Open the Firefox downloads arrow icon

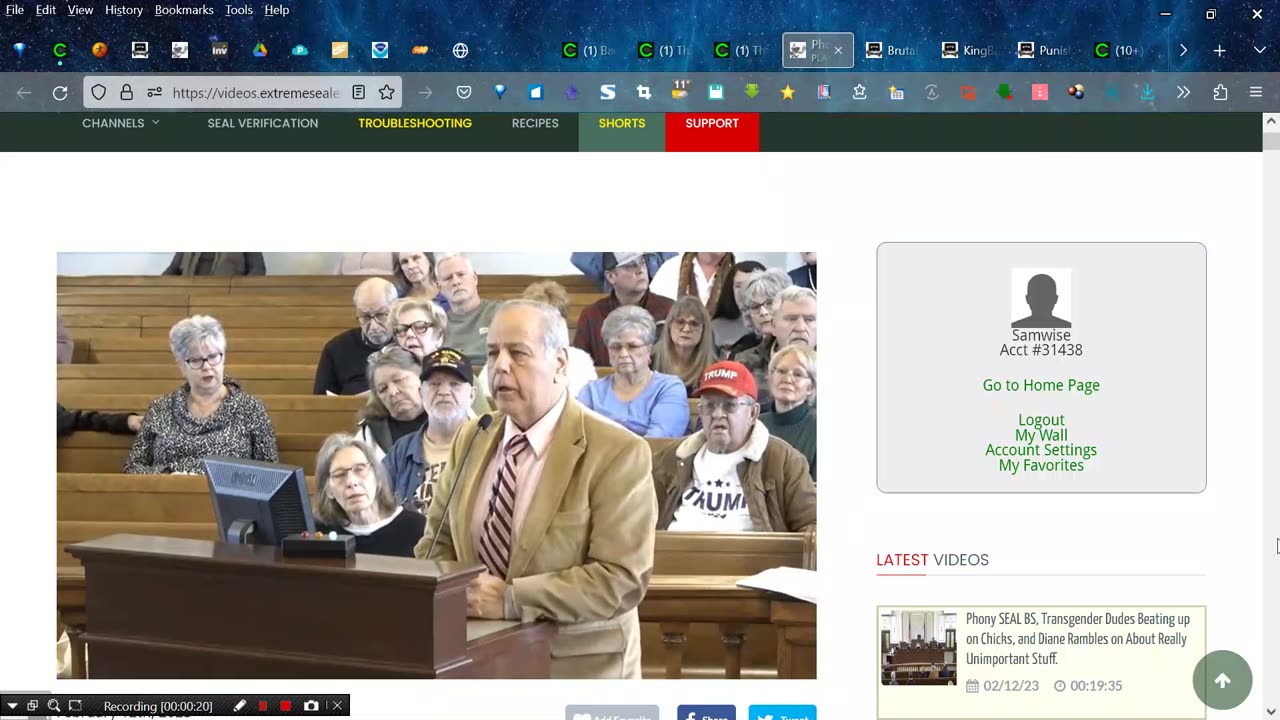(1147, 92)
